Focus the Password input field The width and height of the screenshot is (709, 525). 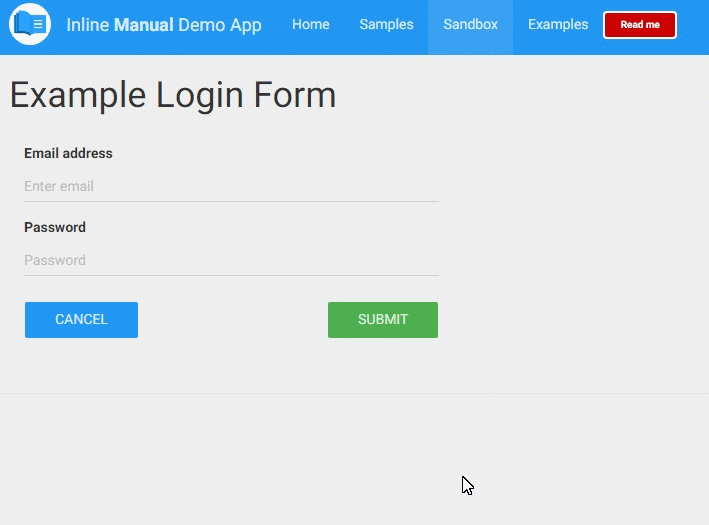(231, 260)
